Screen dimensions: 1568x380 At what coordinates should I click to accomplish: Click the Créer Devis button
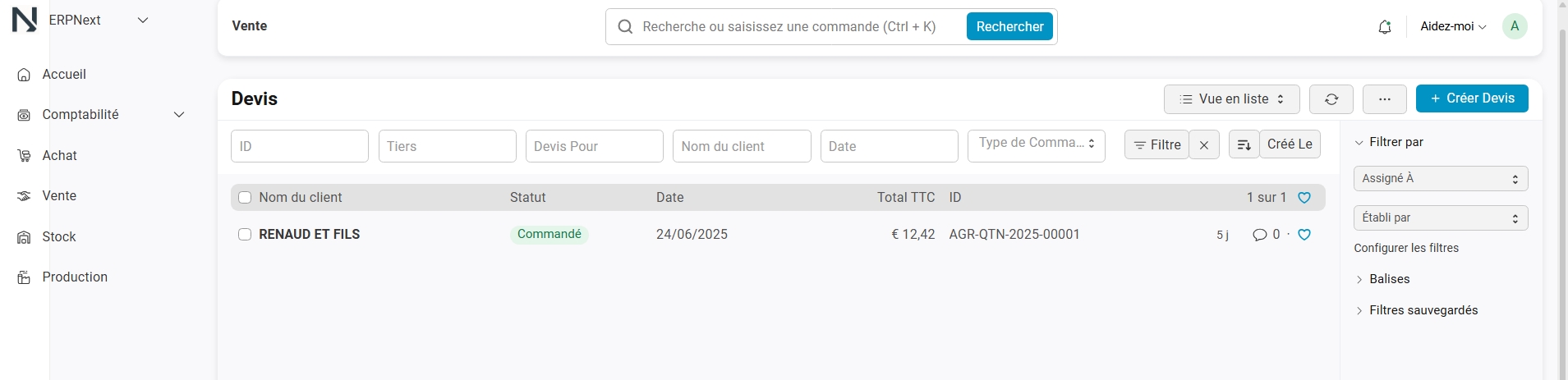(1472, 98)
